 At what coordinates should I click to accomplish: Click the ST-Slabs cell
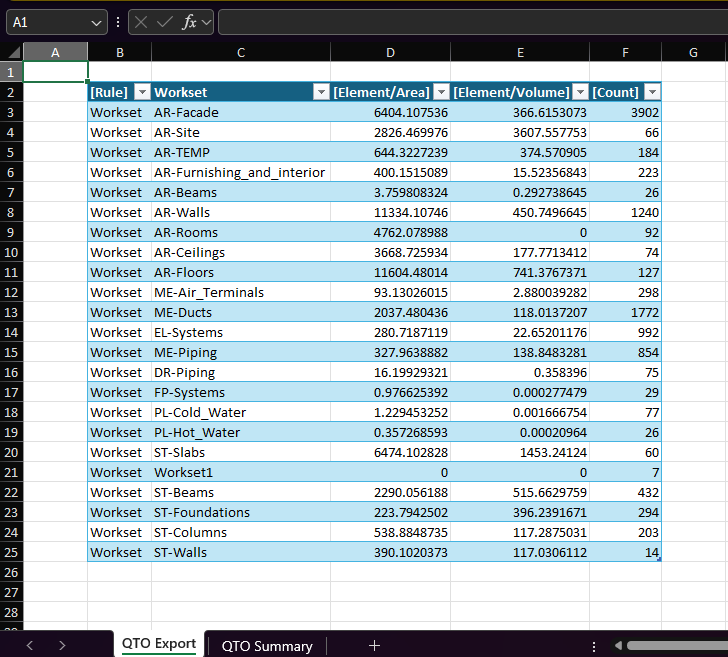(x=241, y=452)
